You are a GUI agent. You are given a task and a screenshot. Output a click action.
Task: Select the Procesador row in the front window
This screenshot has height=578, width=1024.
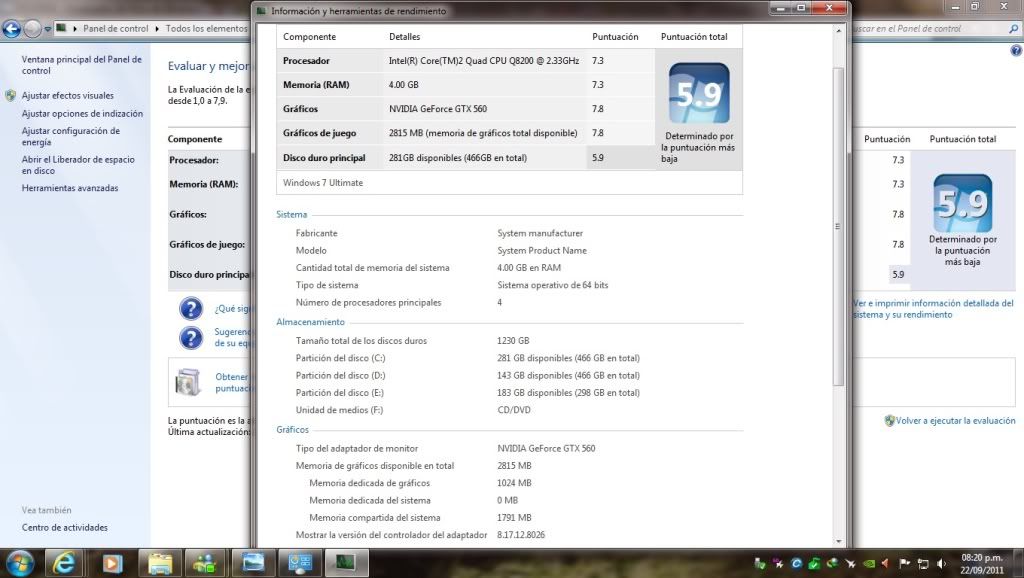coord(466,61)
